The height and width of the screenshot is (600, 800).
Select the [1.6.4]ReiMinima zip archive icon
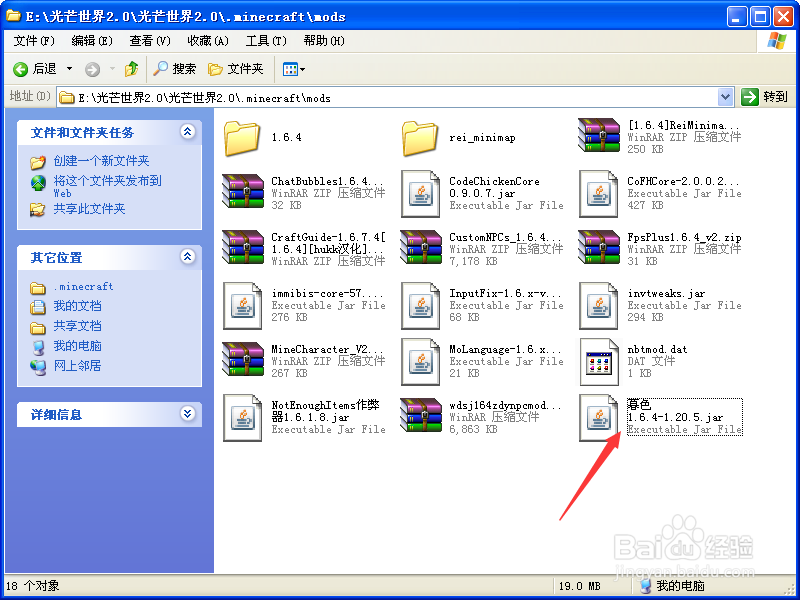pyautogui.click(x=598, y=136)
